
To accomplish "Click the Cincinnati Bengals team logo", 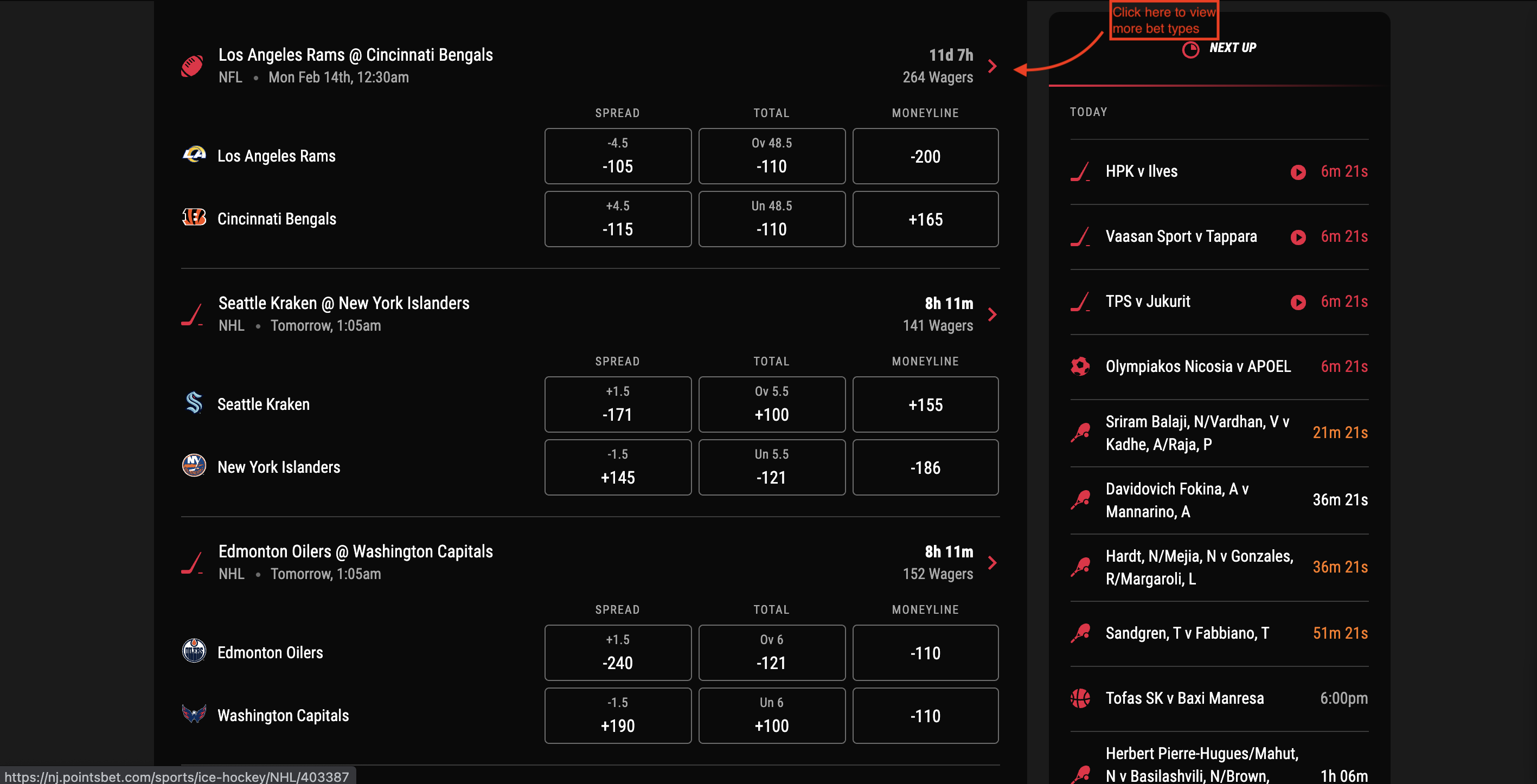I will (x=194, y=218).
